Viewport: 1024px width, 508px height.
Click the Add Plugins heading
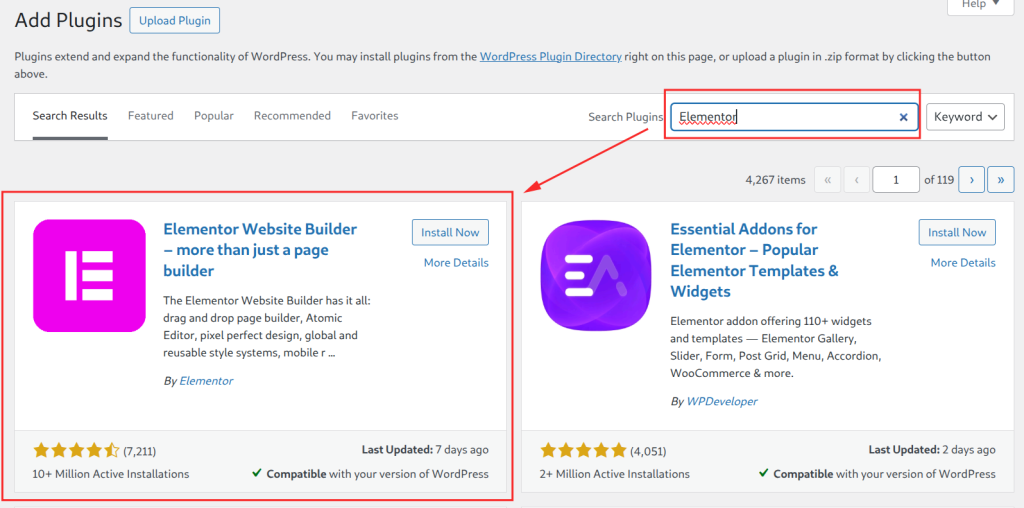pyautogui.click(x=69, y=20)
